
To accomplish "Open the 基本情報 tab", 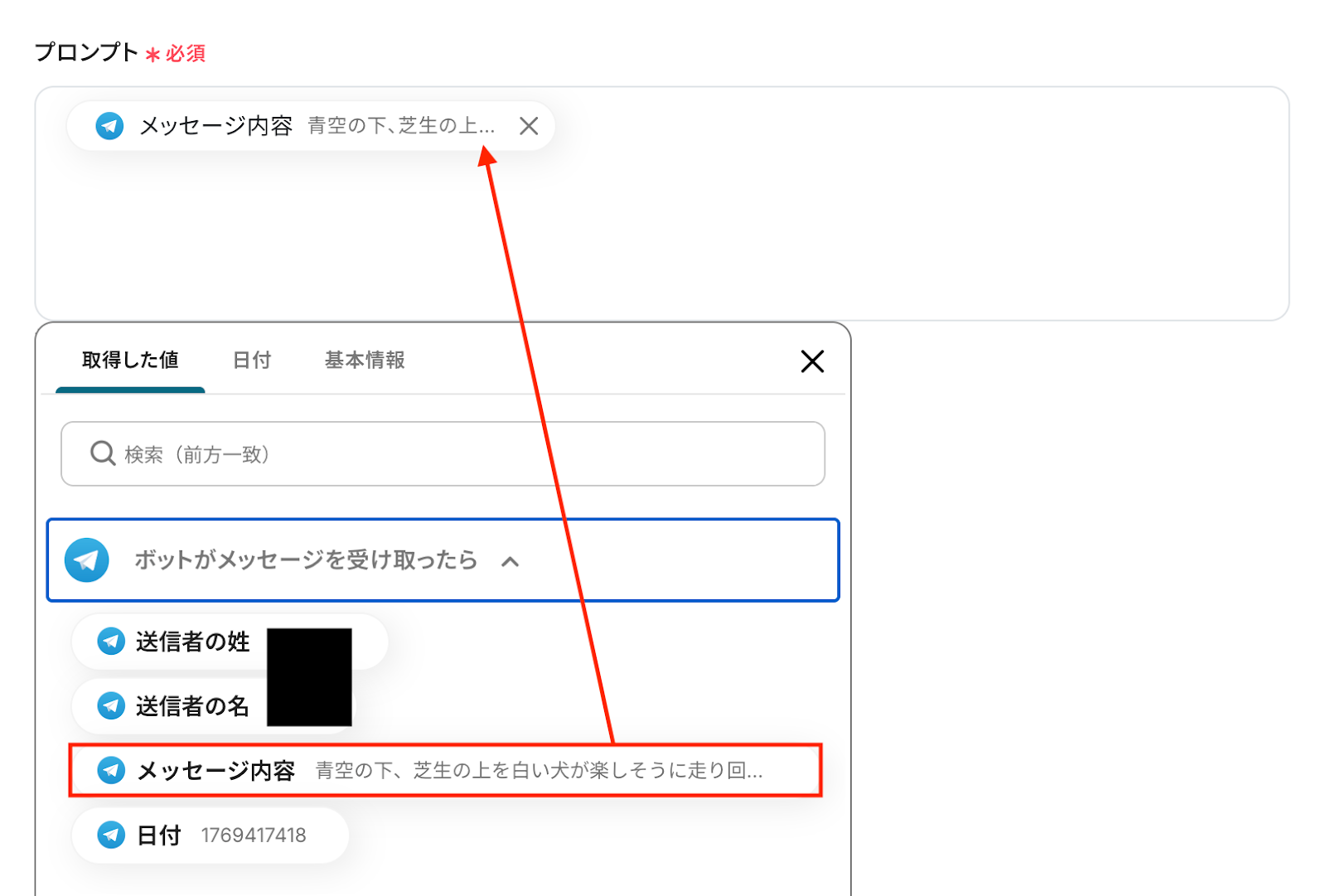I will (365, 360).
